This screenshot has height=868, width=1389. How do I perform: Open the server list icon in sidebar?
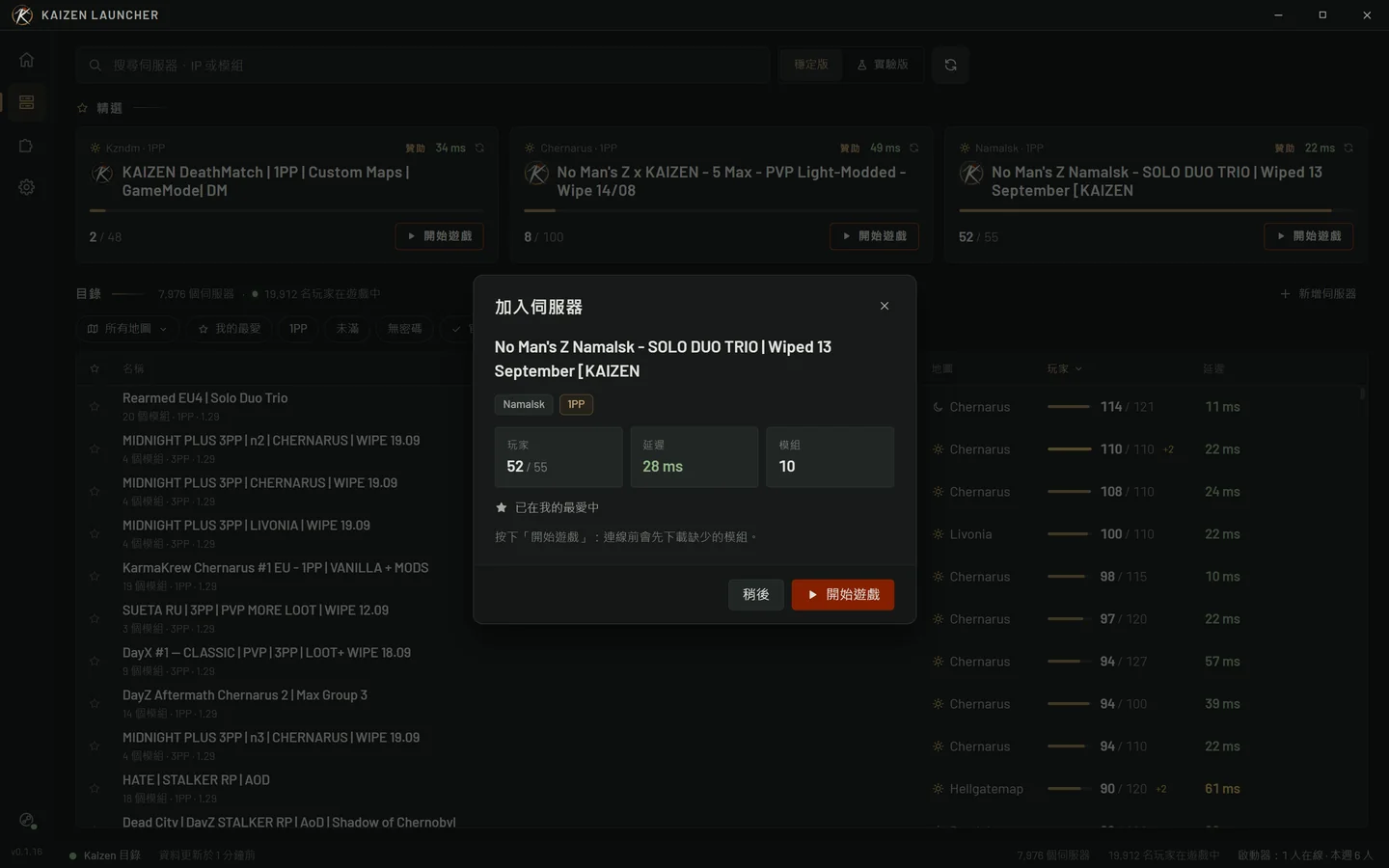(x=26, y=102)
